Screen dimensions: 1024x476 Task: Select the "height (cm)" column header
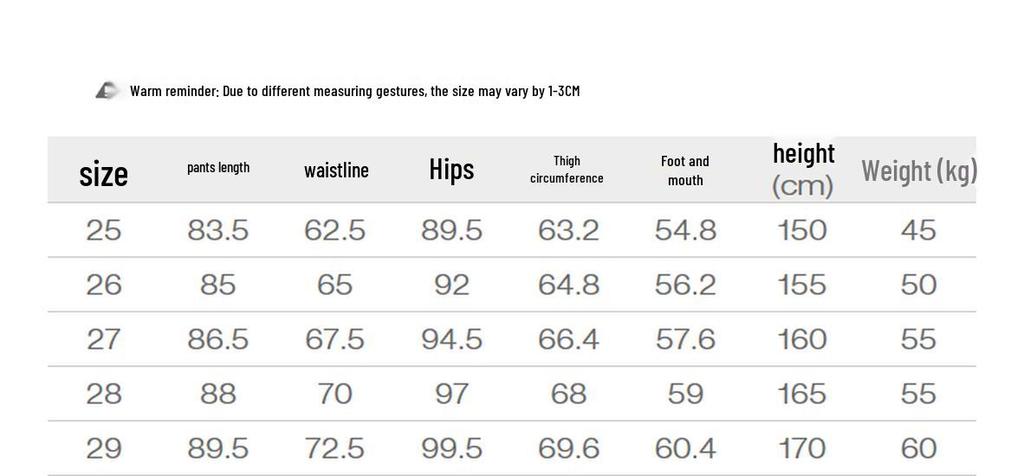803,169
